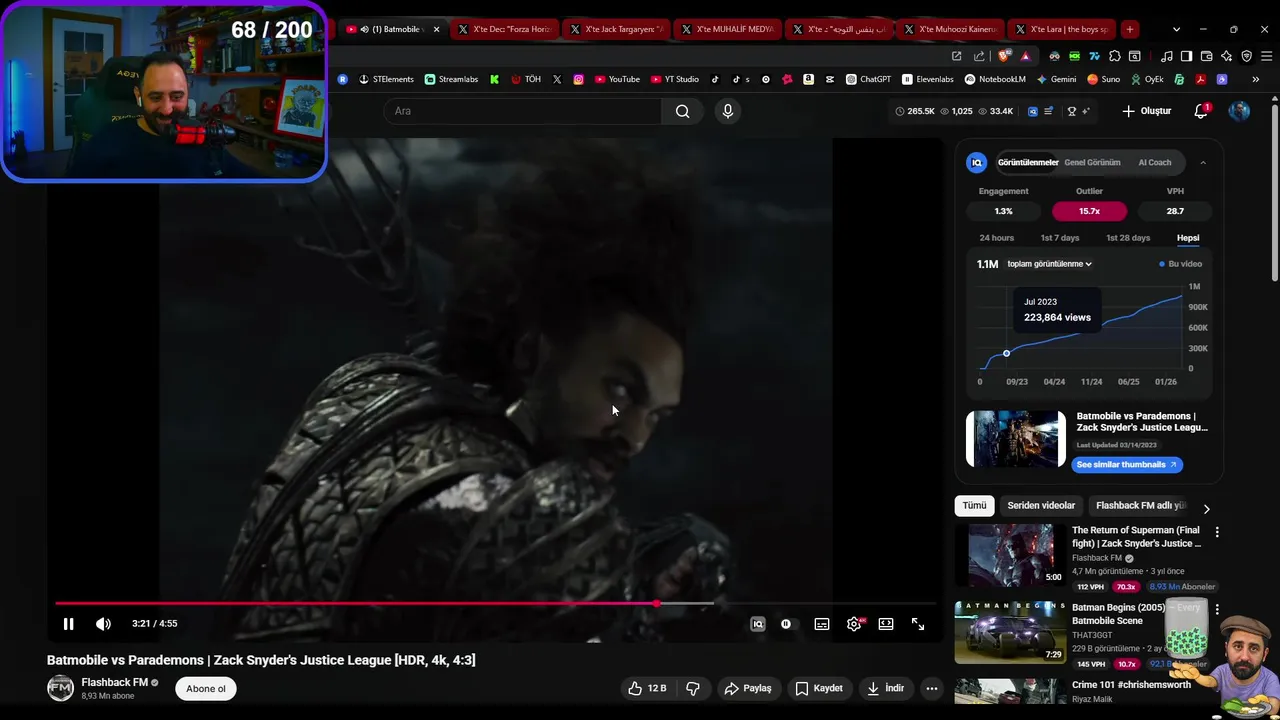Select the Tümü filter chip
1280x720 pixels.
click(974, 506)
